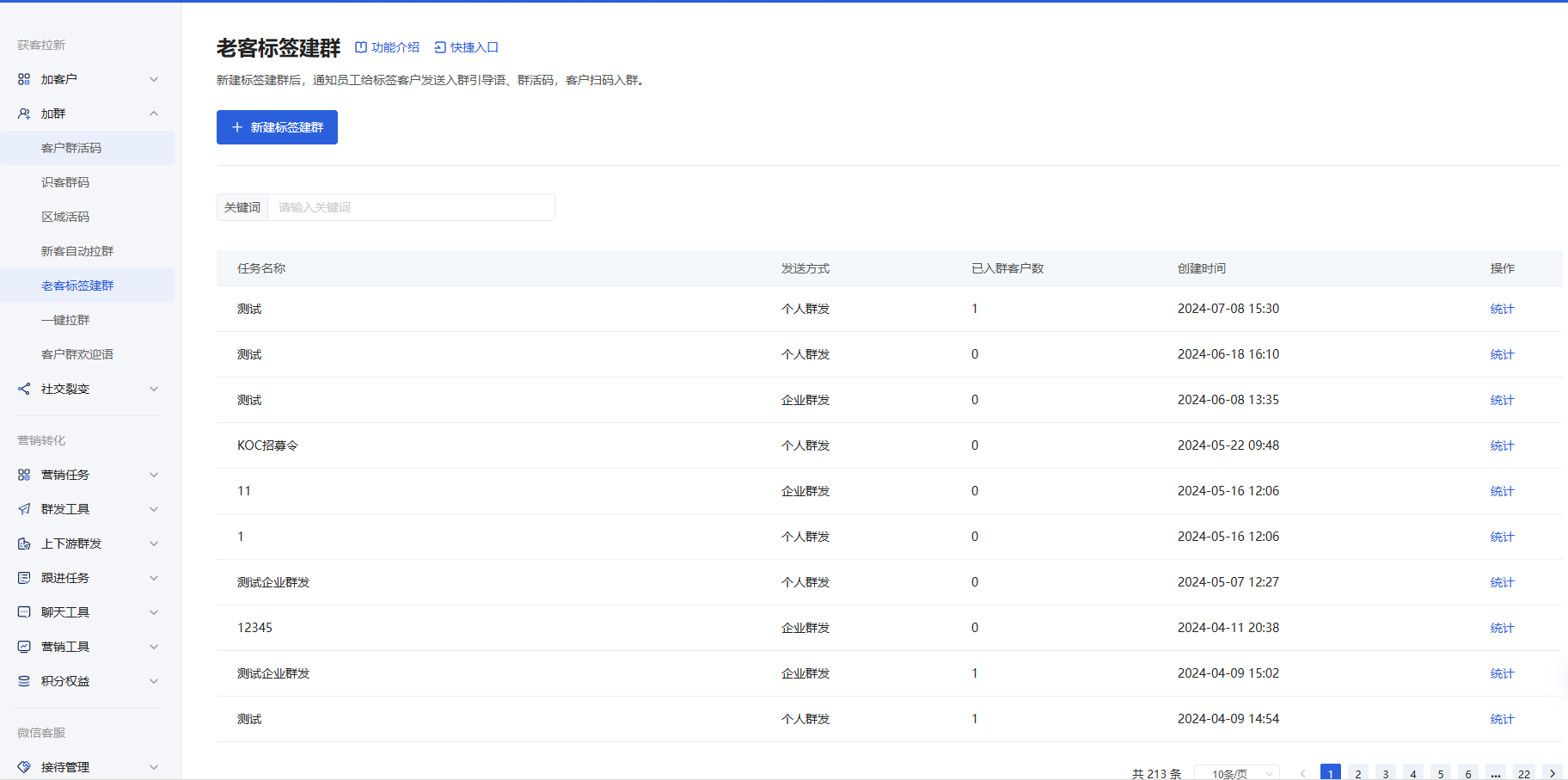Click the 跟进任务 list icon
Screen dimensions: 1568x780
(x=24, y=578)
